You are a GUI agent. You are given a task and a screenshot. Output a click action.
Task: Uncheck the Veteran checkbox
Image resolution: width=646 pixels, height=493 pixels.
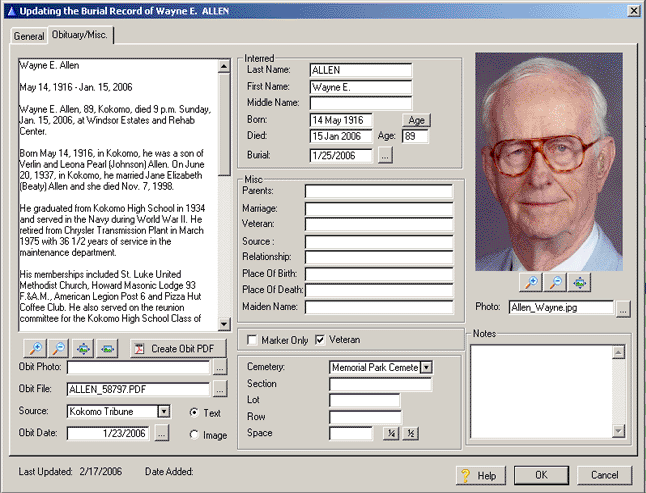point(320,339)
